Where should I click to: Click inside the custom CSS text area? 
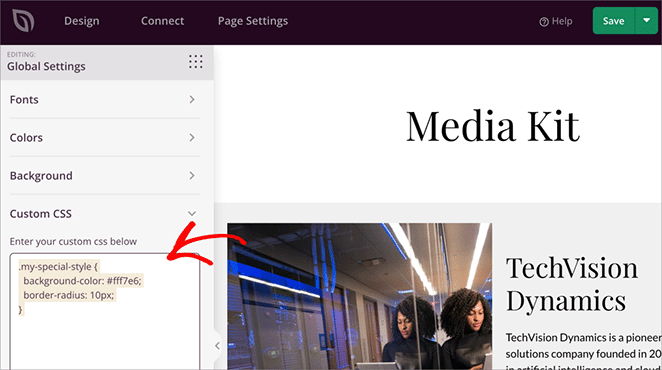[105, 312]
